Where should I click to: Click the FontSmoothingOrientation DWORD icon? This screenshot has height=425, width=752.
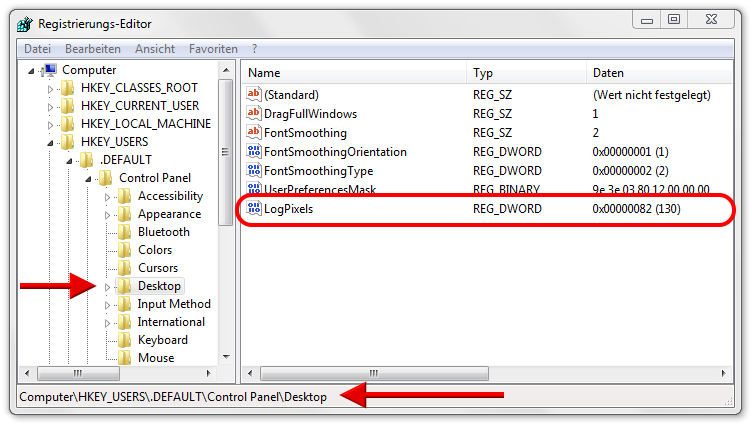coord(253,152)
